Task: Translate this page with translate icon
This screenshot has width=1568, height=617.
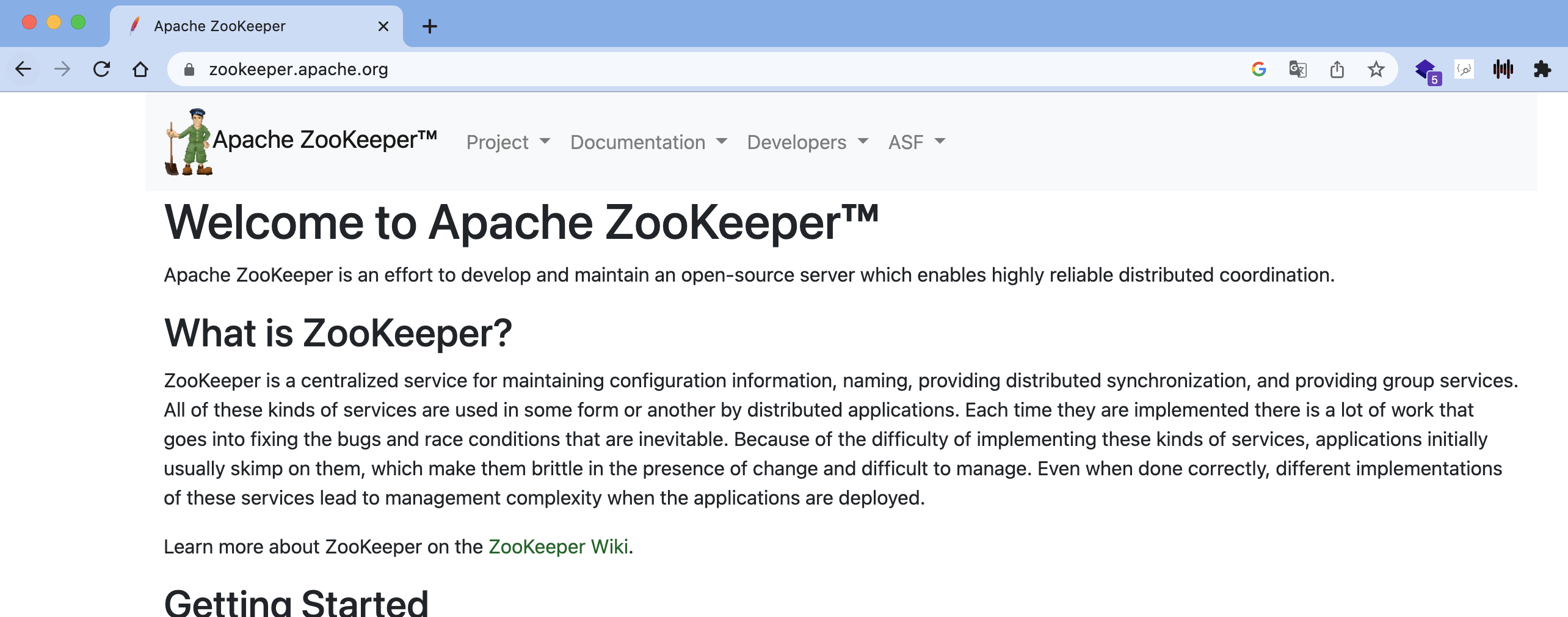Action: tap(1298, 70)
